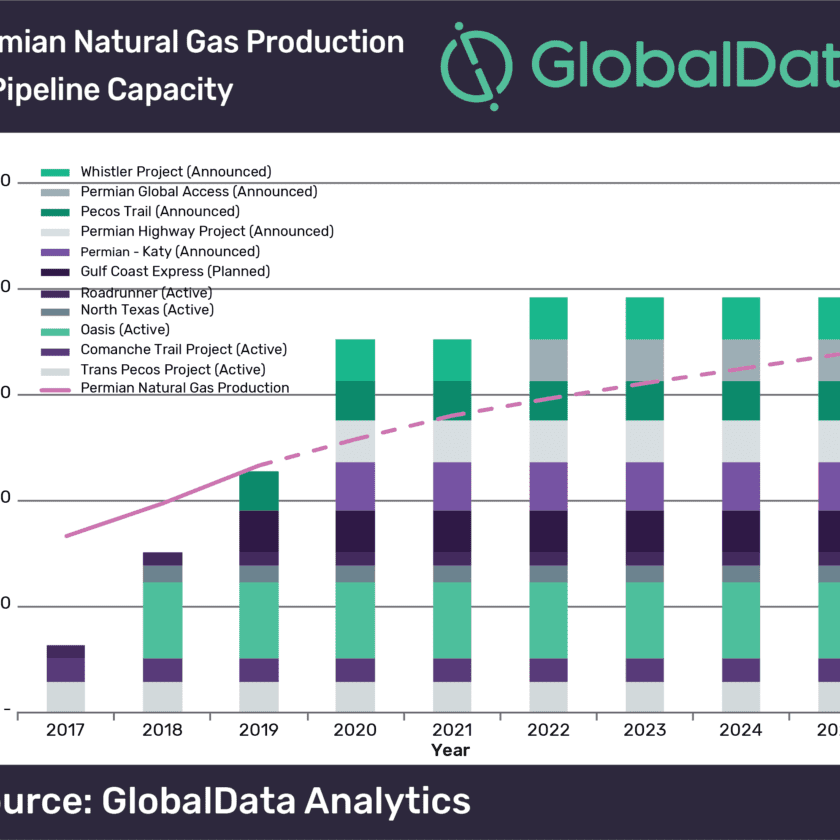Screen dimensions: 840x840
Task: Select 'Permian Highway Project (Announced)' legend label
Action: 207,231
